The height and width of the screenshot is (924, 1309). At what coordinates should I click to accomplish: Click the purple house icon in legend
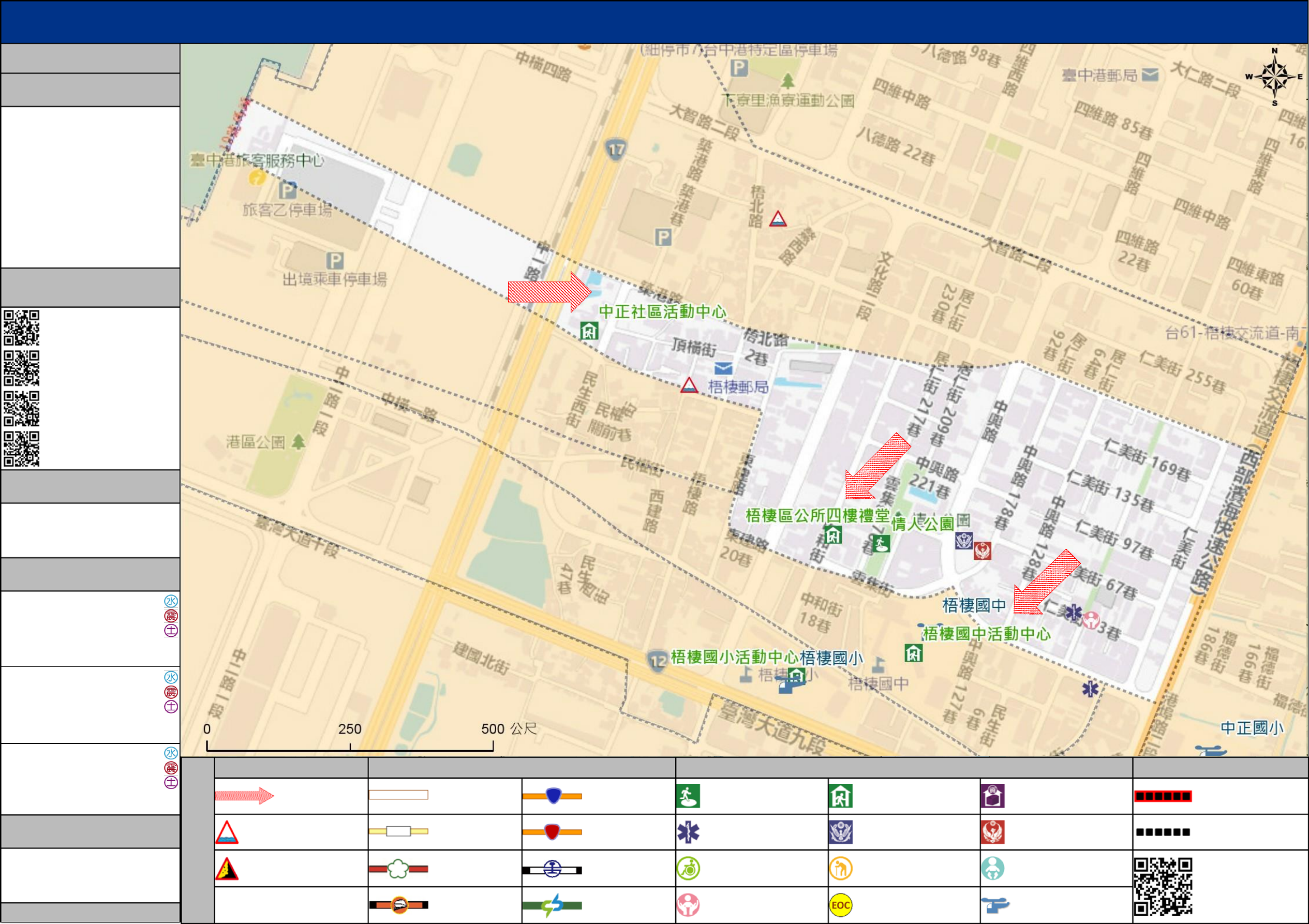click(992, 796)
